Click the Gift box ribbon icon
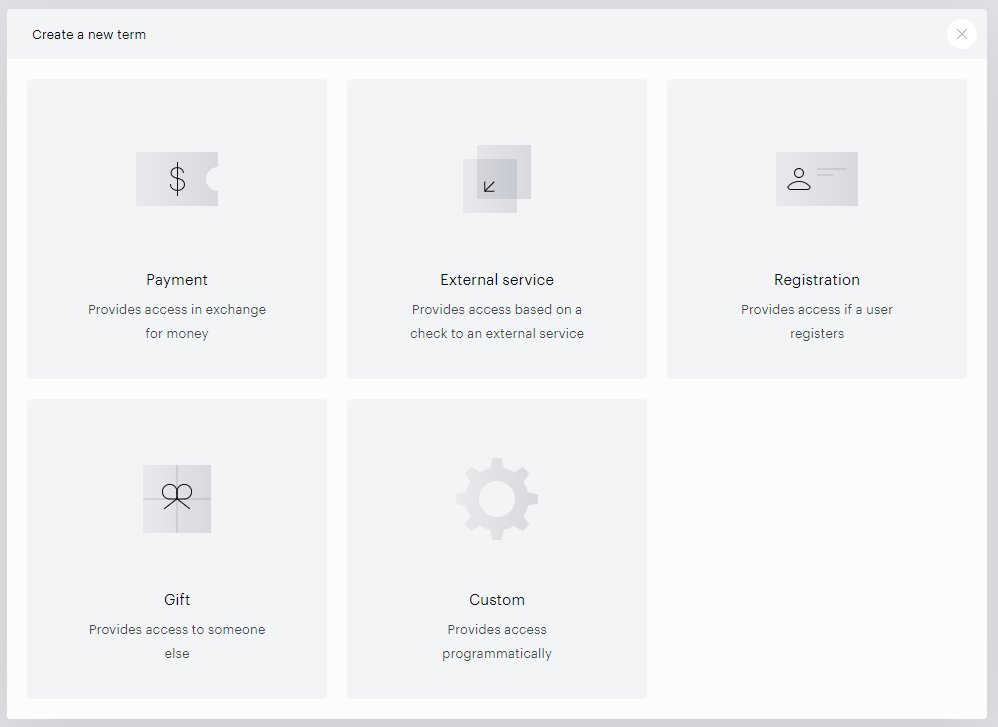The height and width of the screenshot is (727, 998). click(177, 499)
